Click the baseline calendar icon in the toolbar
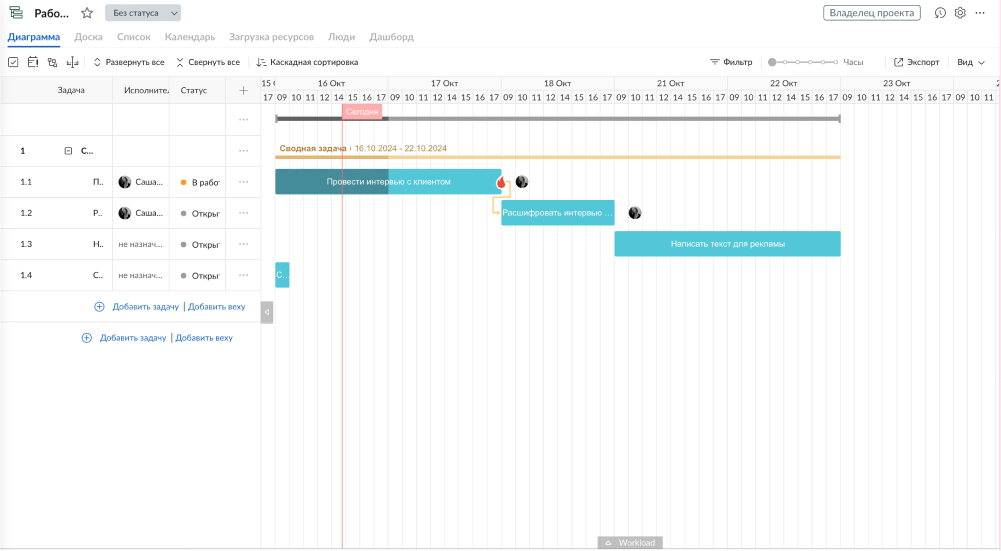The image size is (1001, 551). pyautogui.click(x=32, y=62)
